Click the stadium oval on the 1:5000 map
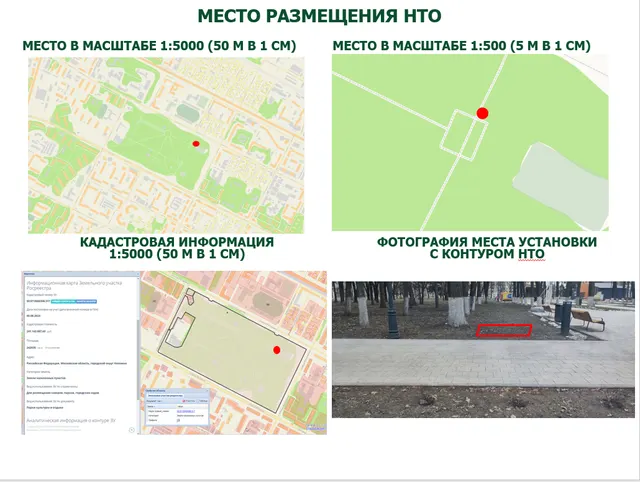The height and width of the screenshot is (482, 640). click(x=188, y=112)
